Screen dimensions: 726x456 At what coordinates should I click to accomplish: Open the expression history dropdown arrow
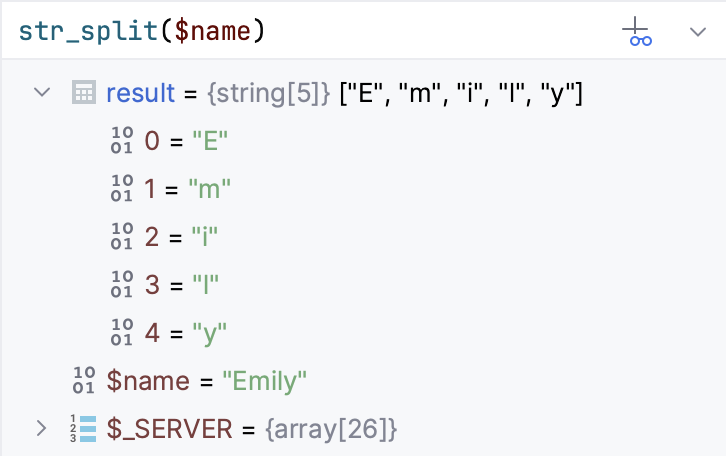pyautogui.click(x=698, y=32)
